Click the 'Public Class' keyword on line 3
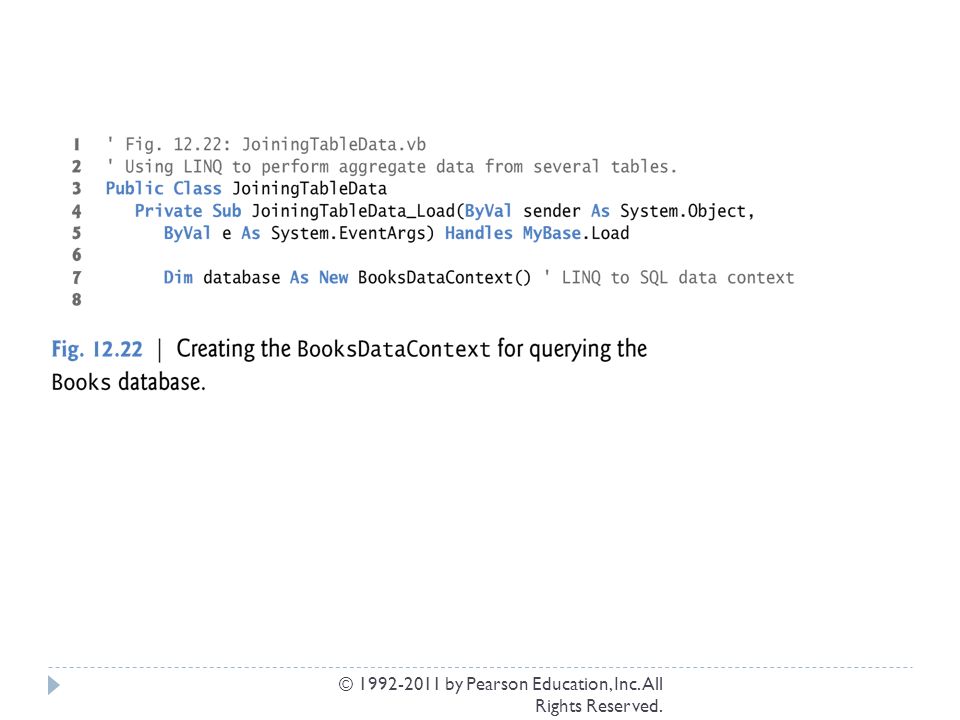The image size is (960, 720). point(163,189)
